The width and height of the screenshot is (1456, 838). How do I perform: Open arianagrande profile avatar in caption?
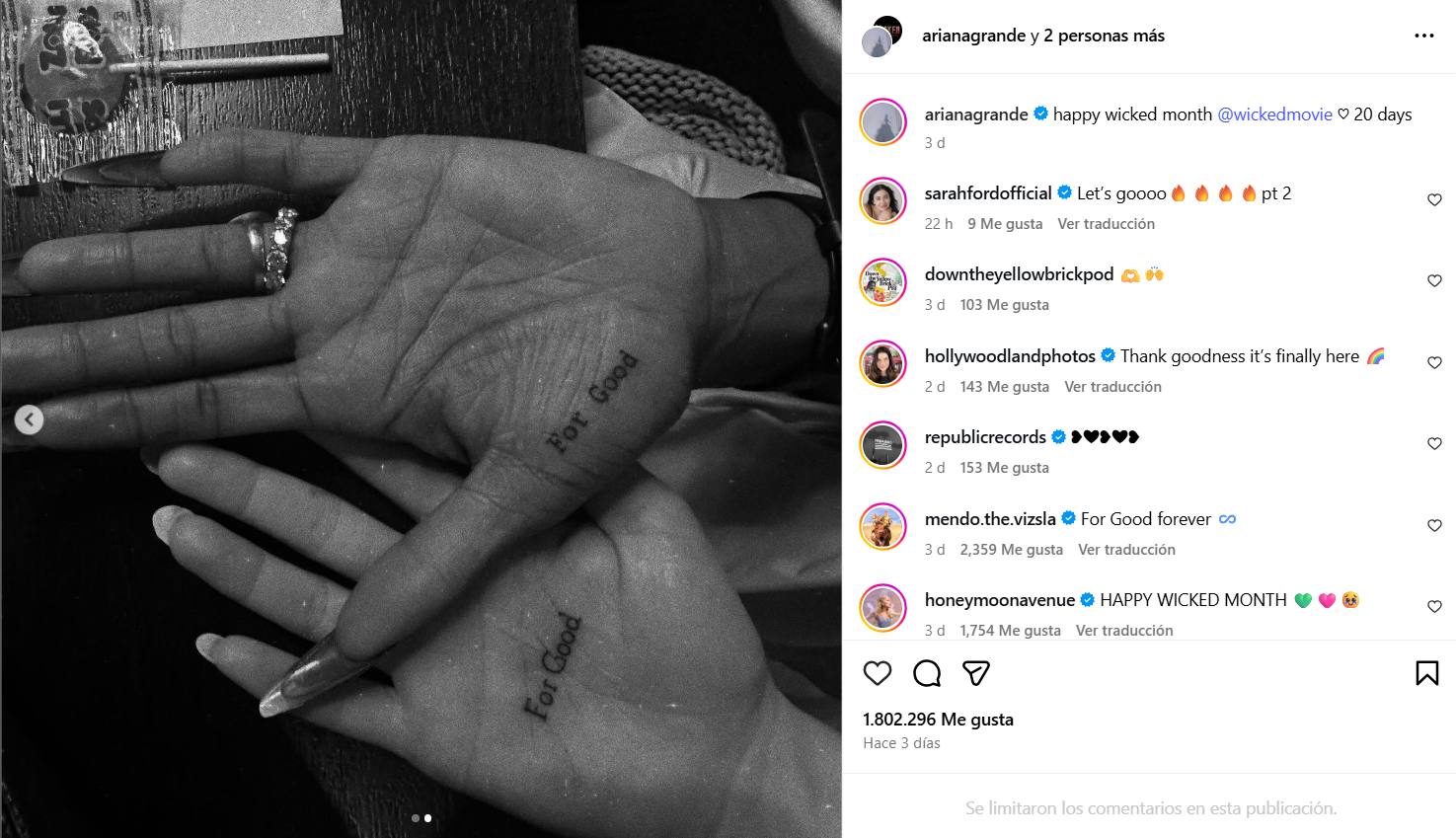(x=882, y=122)
